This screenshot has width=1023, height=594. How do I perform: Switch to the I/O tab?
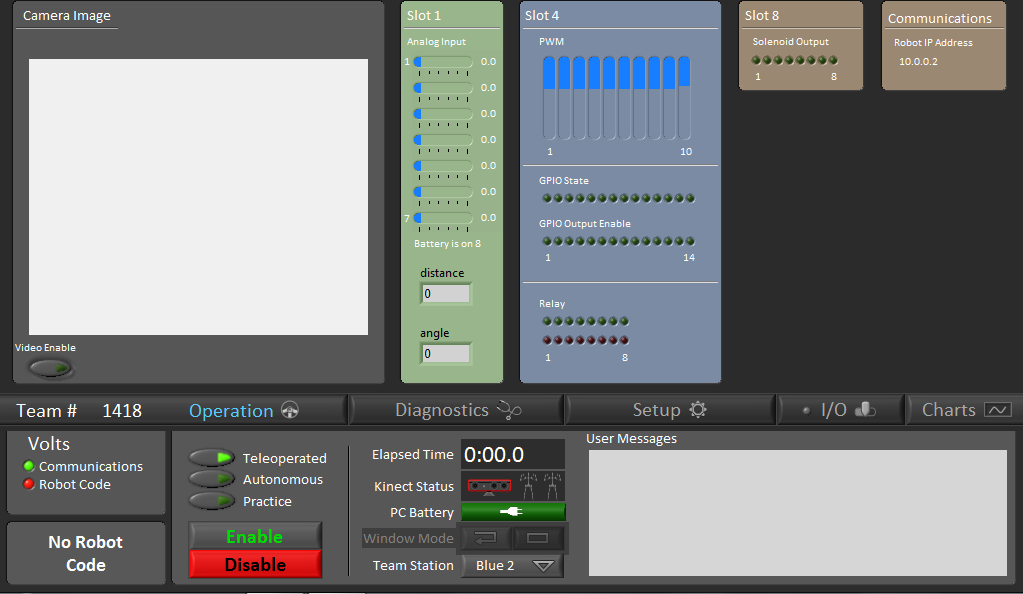tap(841, 410)
